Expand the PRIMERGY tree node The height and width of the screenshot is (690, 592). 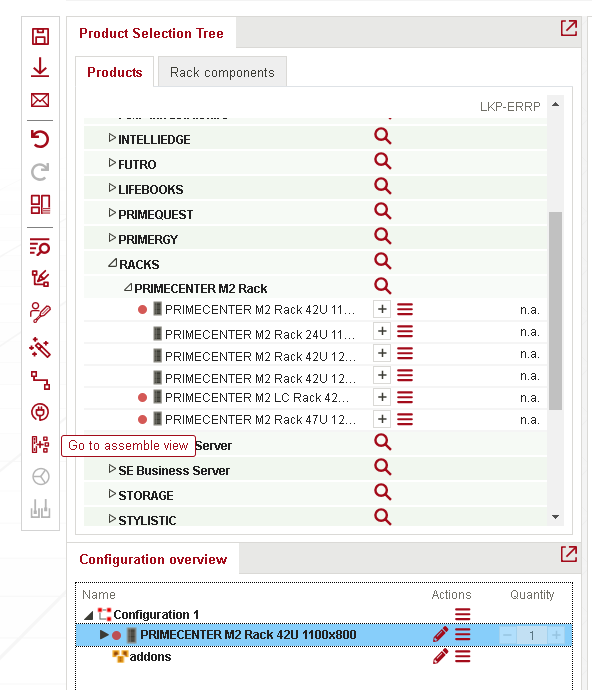pos(112,238)
